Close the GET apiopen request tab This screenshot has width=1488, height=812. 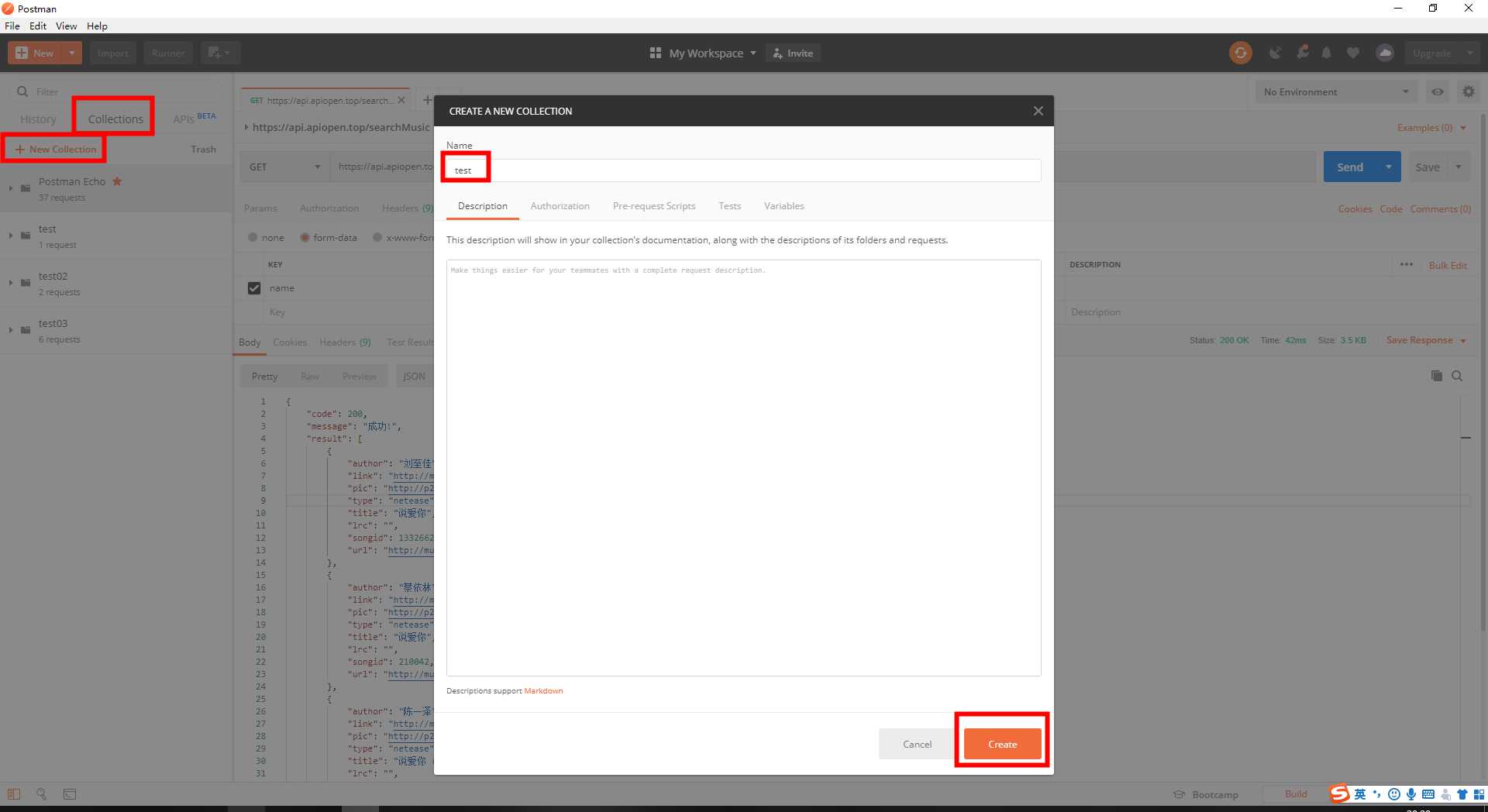coord(401,100)
